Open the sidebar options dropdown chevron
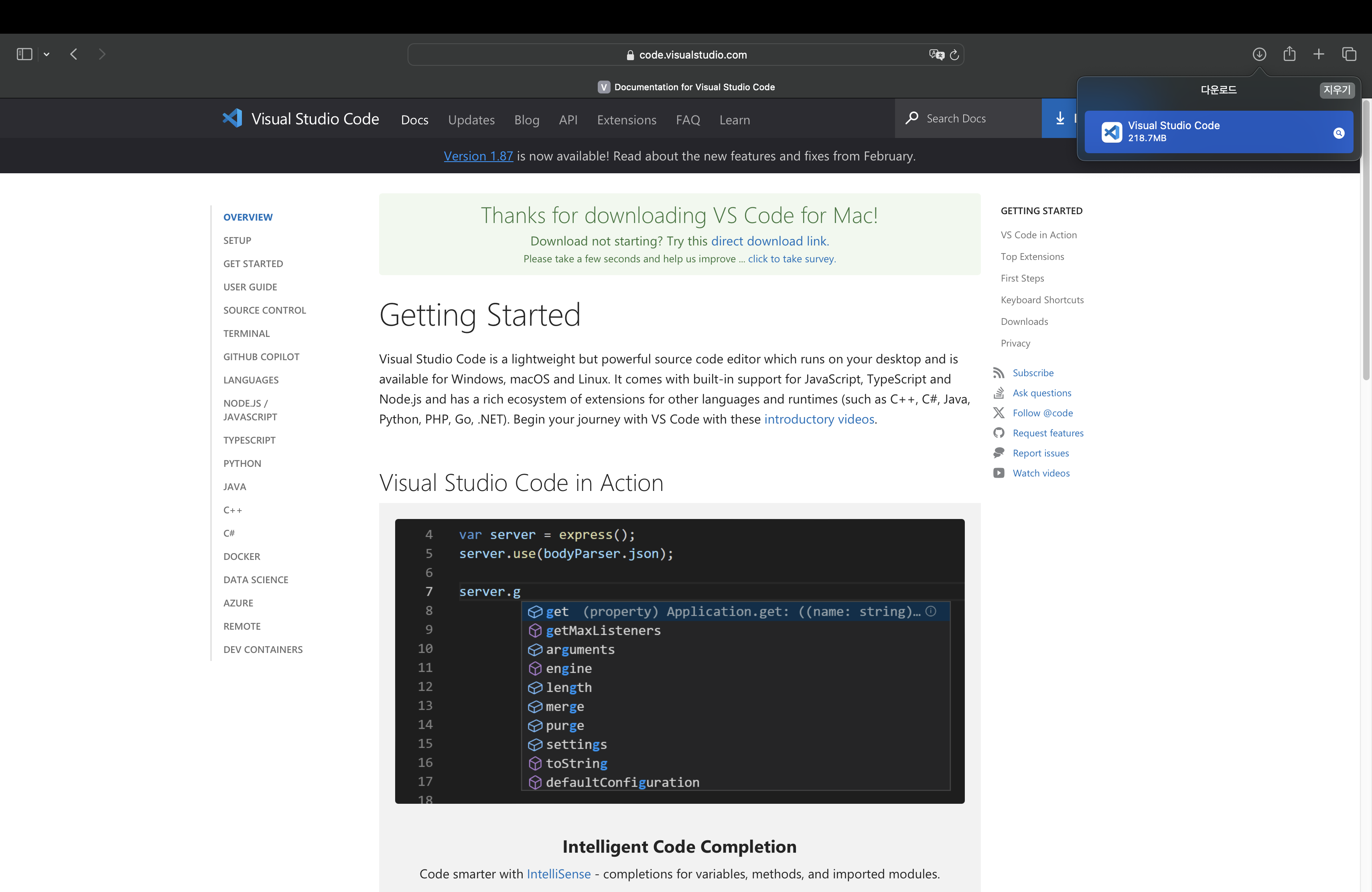This screenshot has height=892, width=1372. coord(47,54)
